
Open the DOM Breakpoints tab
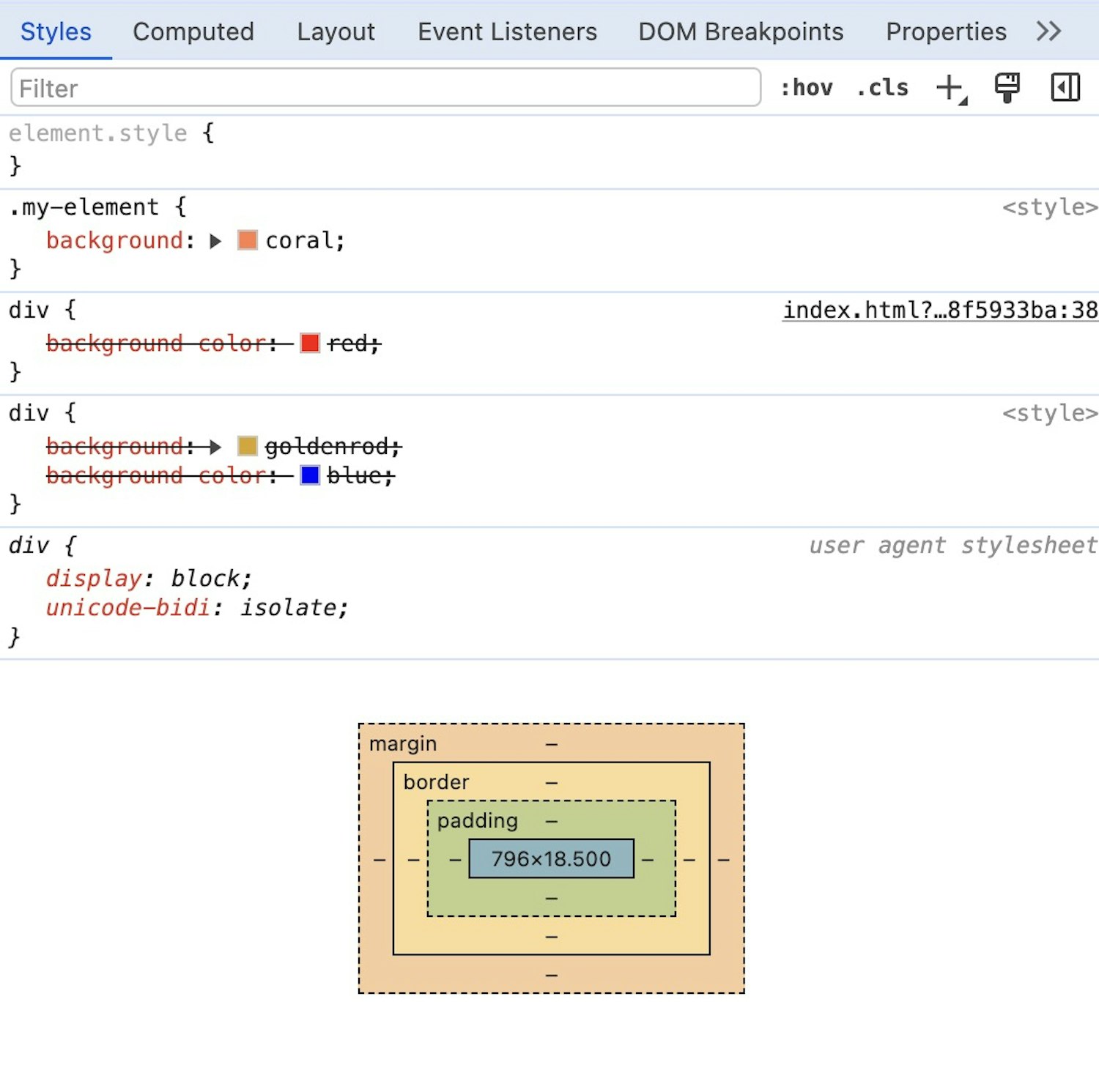pyautogui.click(x=740, y=31)
